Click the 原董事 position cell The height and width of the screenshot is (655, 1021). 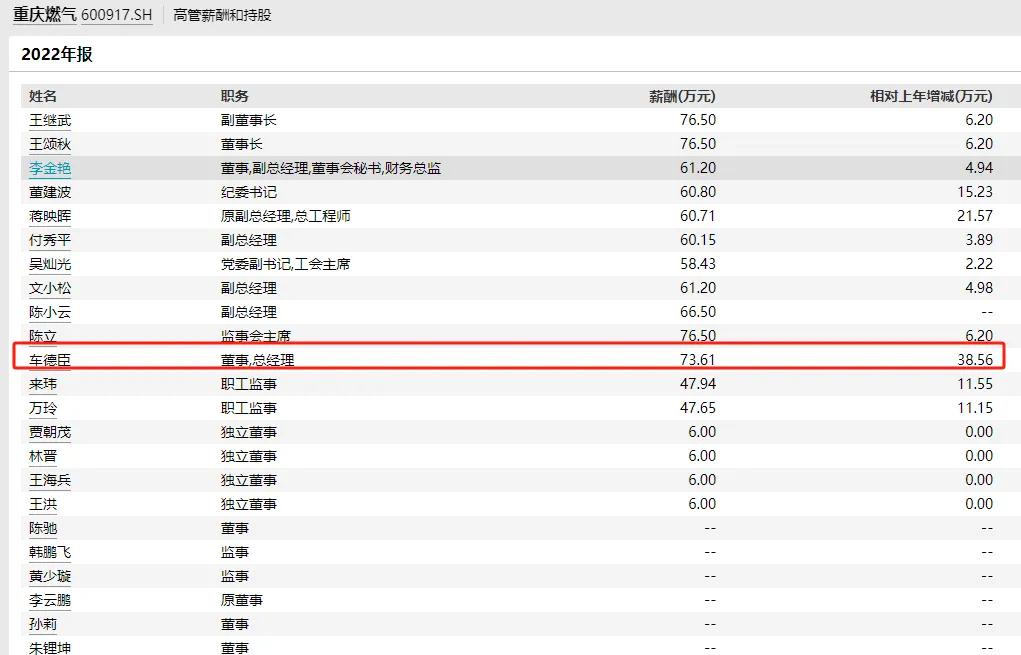pyautogui.click(x=242, y=600)
